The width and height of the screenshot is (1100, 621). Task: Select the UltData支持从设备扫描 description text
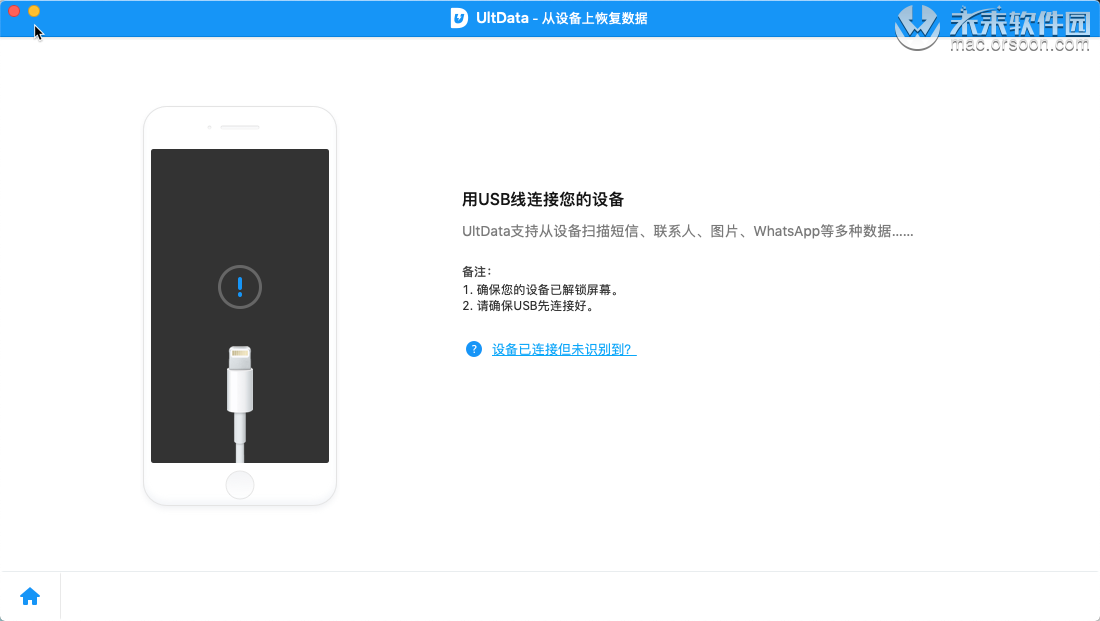688,232
